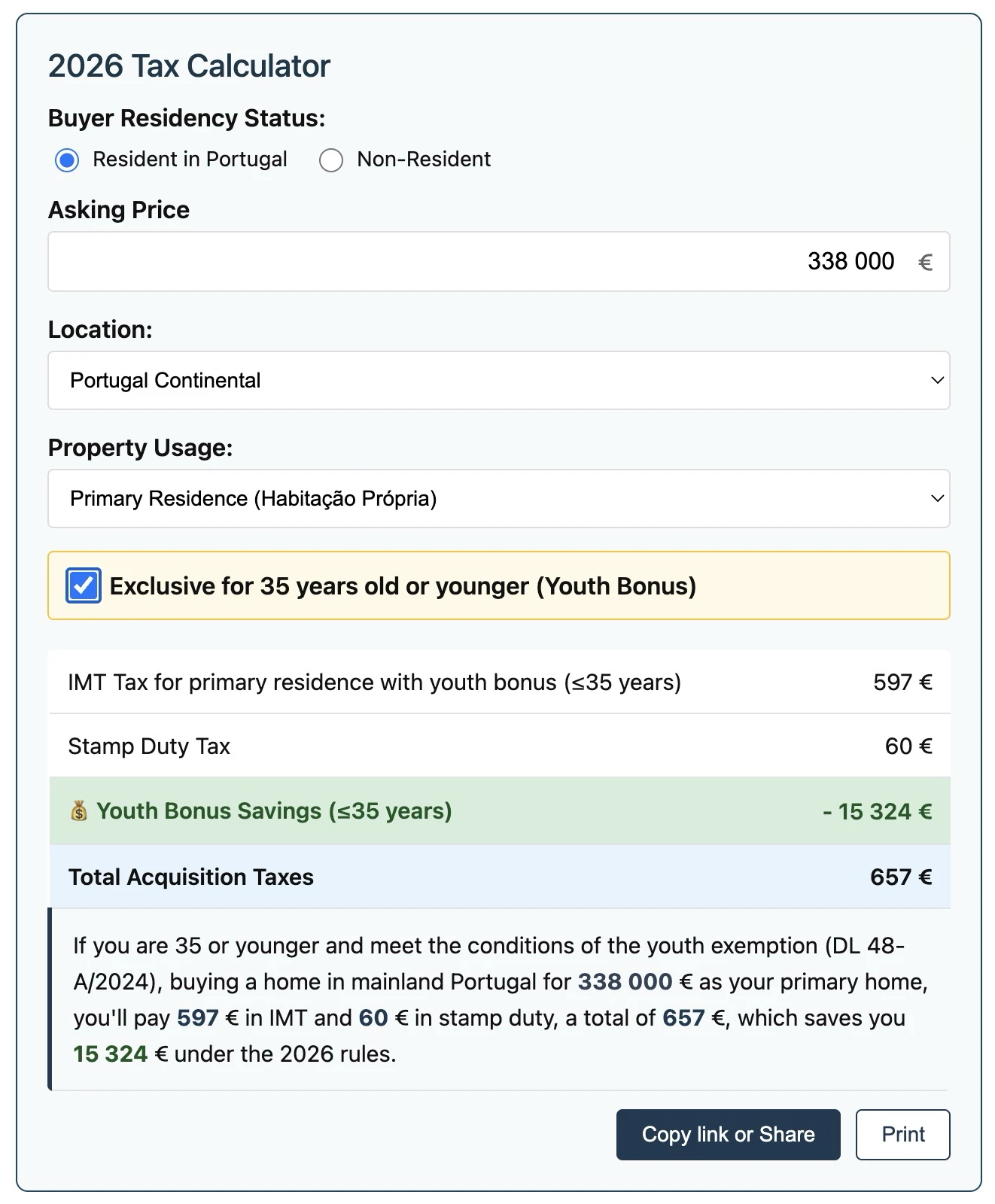Click the '60 €' stamp duty amount in the table

coord(908,746)
